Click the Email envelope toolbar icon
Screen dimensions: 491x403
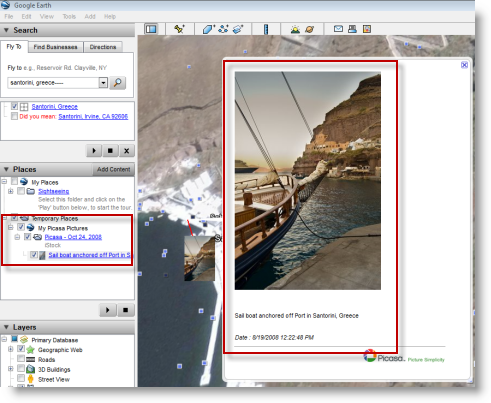pyautogui.click(x=338, y=29)
